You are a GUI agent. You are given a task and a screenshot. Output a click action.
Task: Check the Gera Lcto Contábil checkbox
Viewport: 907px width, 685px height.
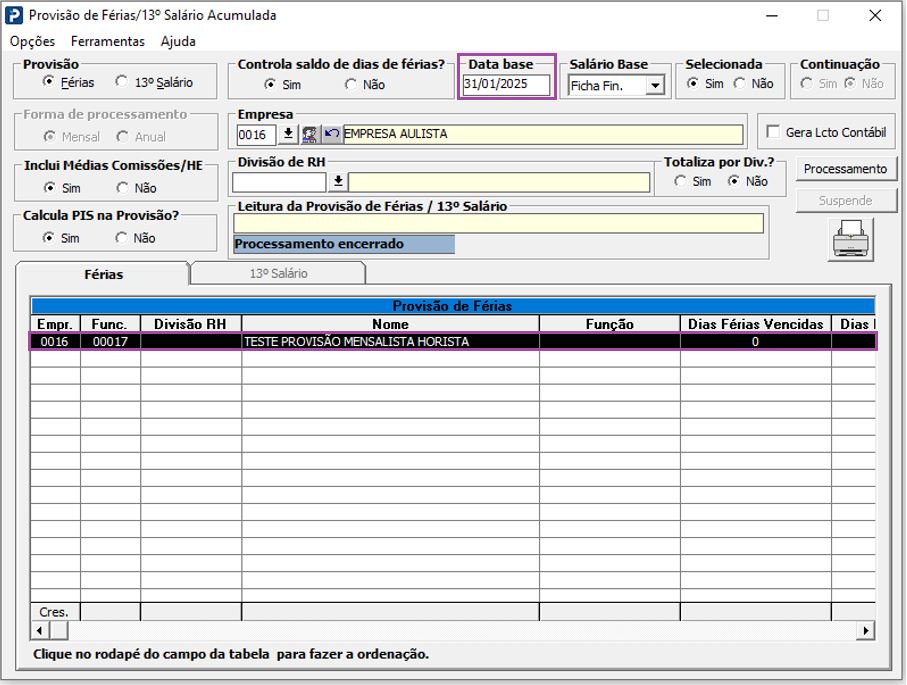773,133
